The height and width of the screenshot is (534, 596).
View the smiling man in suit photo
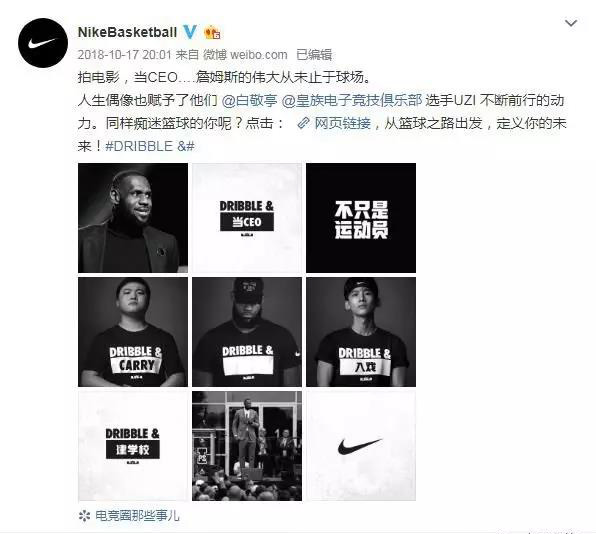(133, 218)
